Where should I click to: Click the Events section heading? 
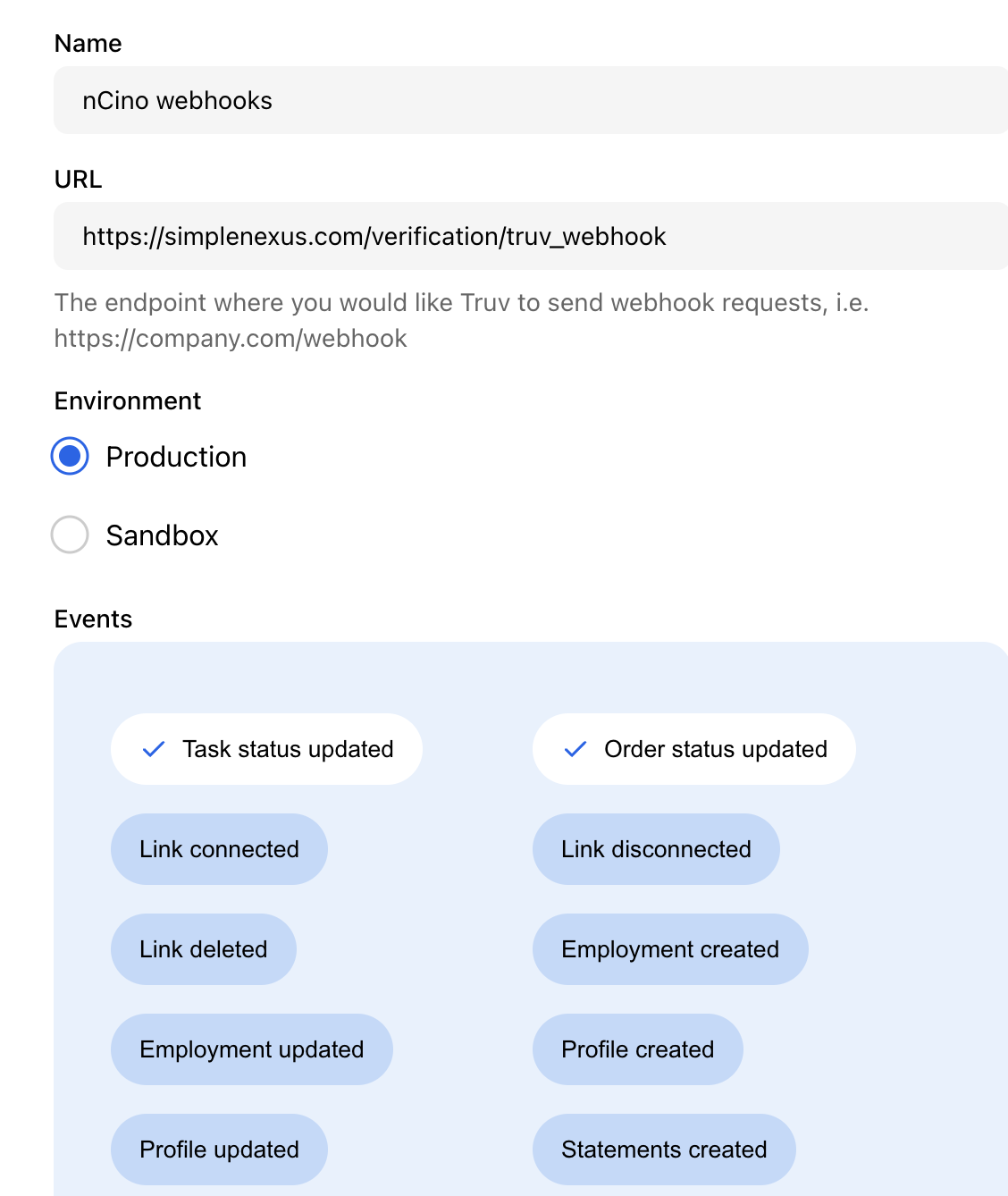93,619
